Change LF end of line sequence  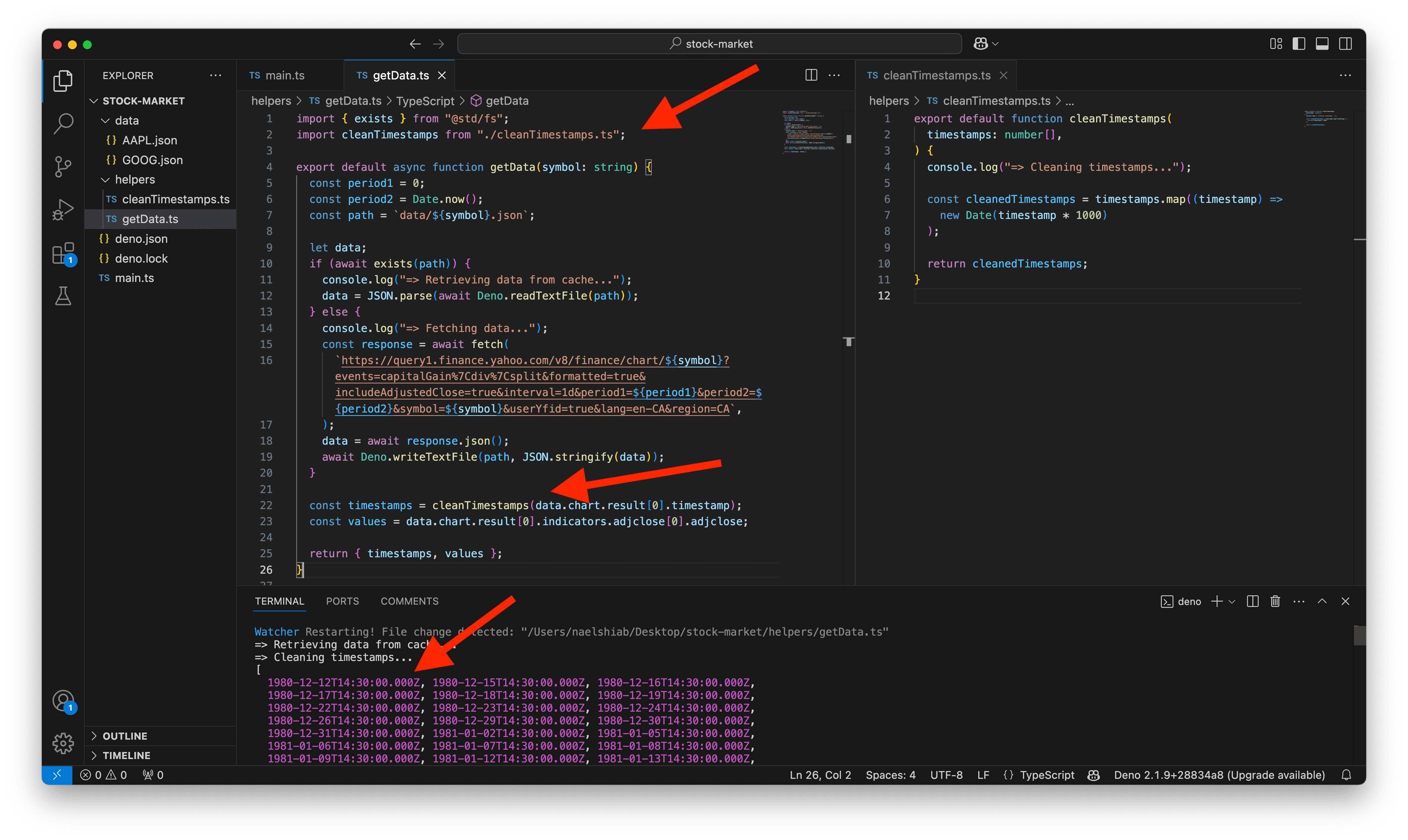pyautogui.click(x=983, y=775)
